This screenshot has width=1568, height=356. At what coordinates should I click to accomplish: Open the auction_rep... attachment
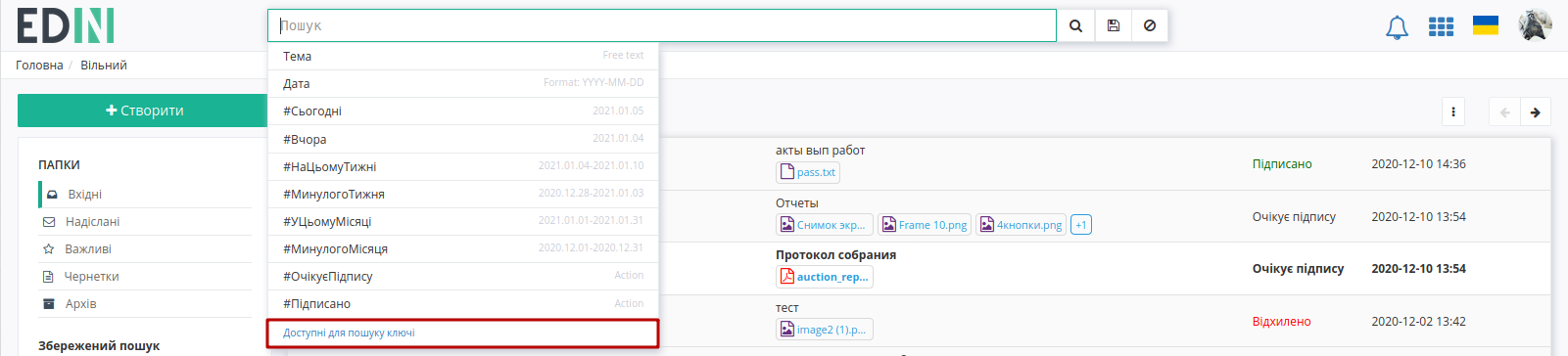coord(824,277)
